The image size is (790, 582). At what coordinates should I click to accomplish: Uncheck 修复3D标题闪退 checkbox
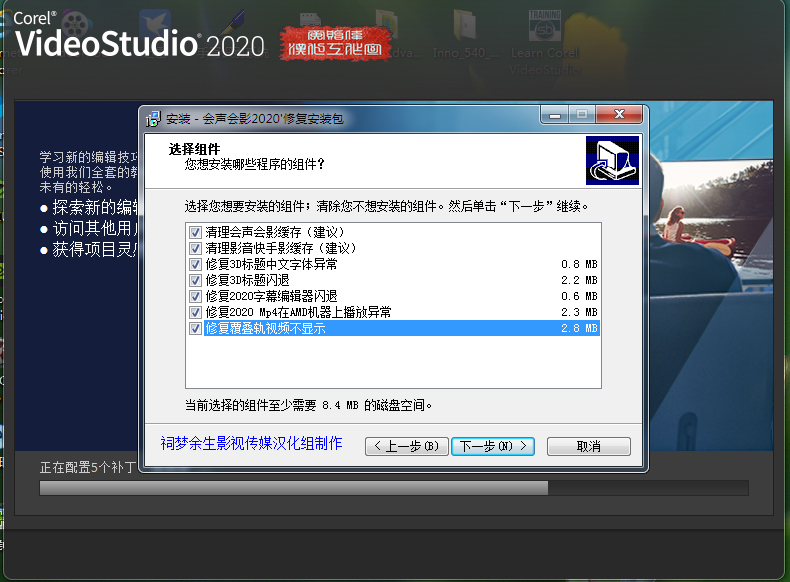coord(195,280)
